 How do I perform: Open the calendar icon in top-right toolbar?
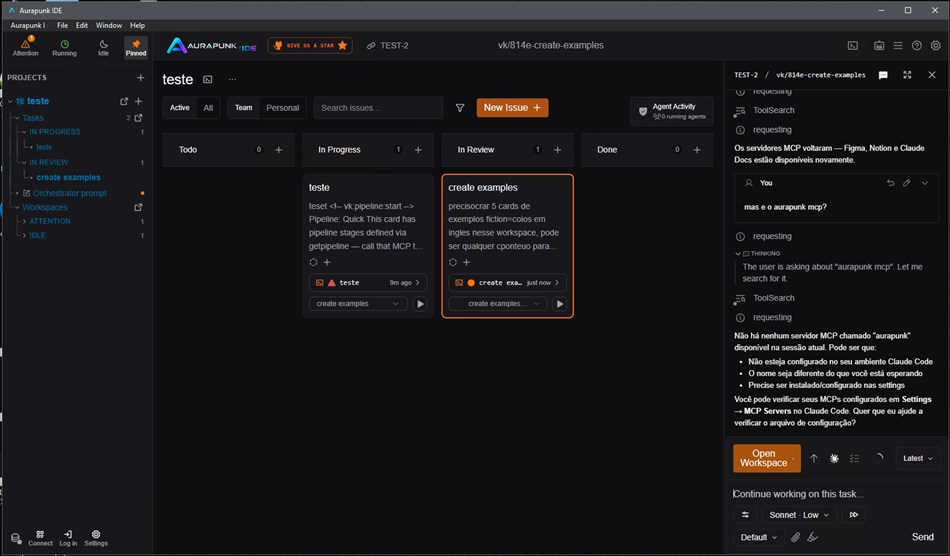pos(879,45)
